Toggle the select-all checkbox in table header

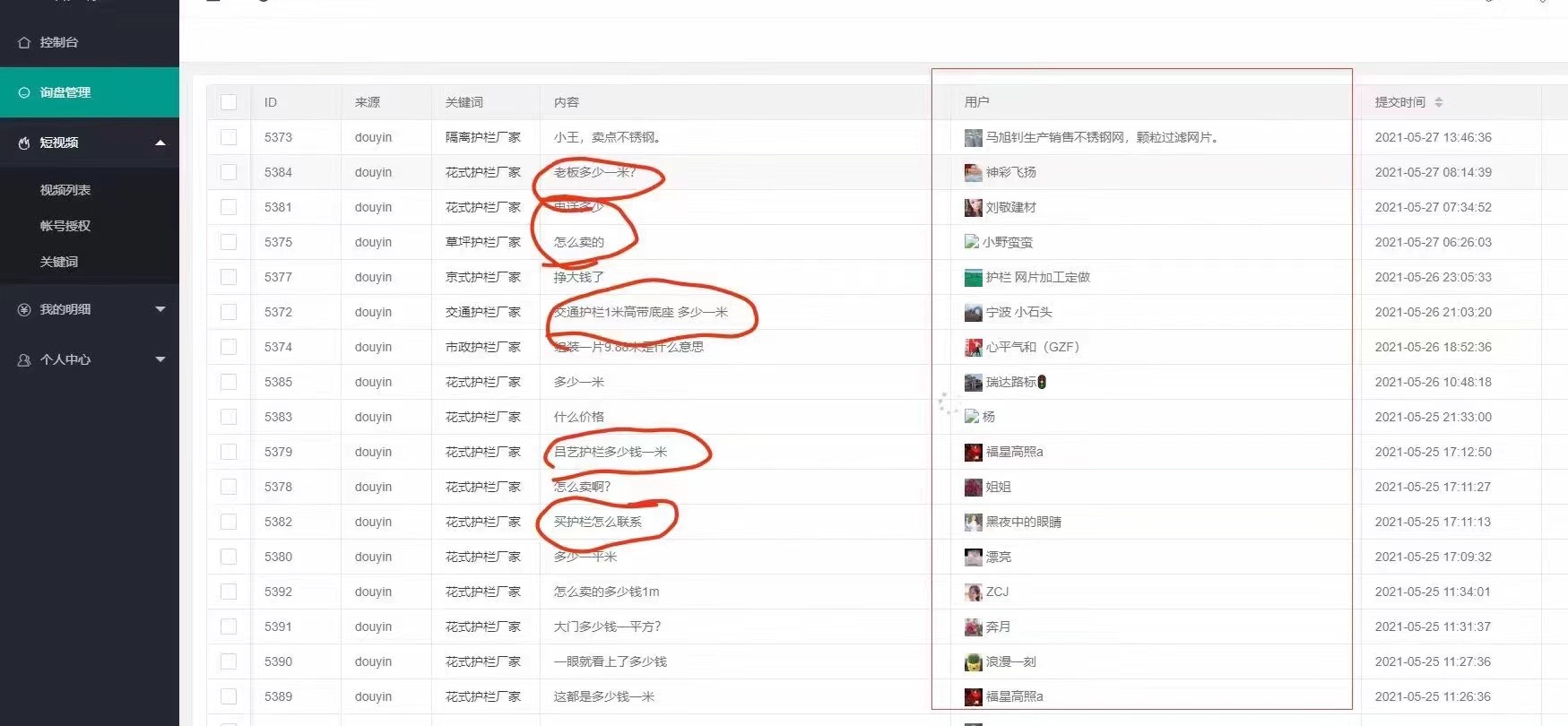point(229,102)
